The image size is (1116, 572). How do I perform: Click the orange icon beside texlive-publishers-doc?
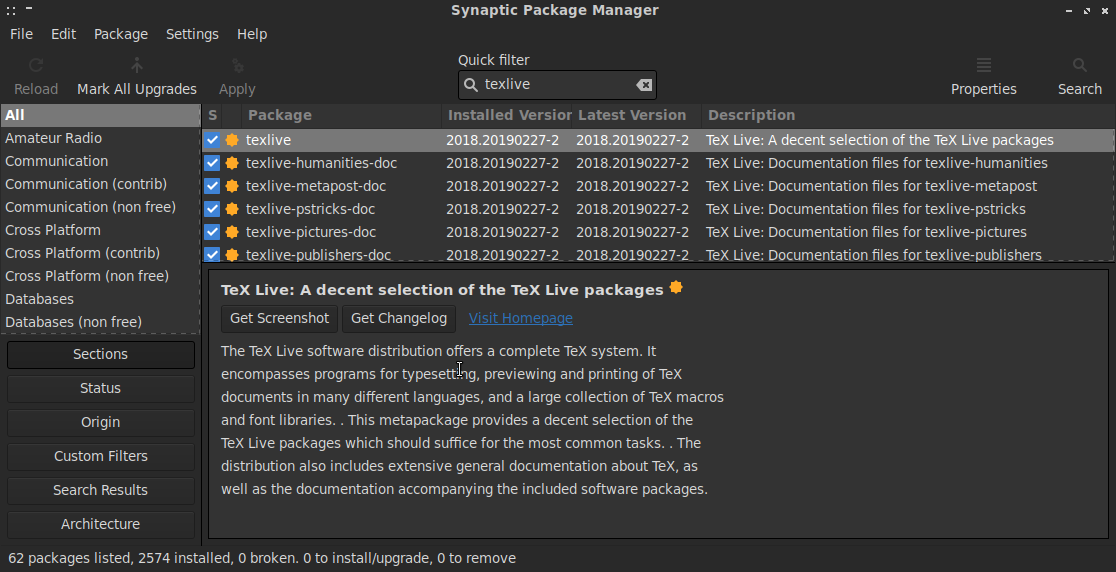click(231, 254)
